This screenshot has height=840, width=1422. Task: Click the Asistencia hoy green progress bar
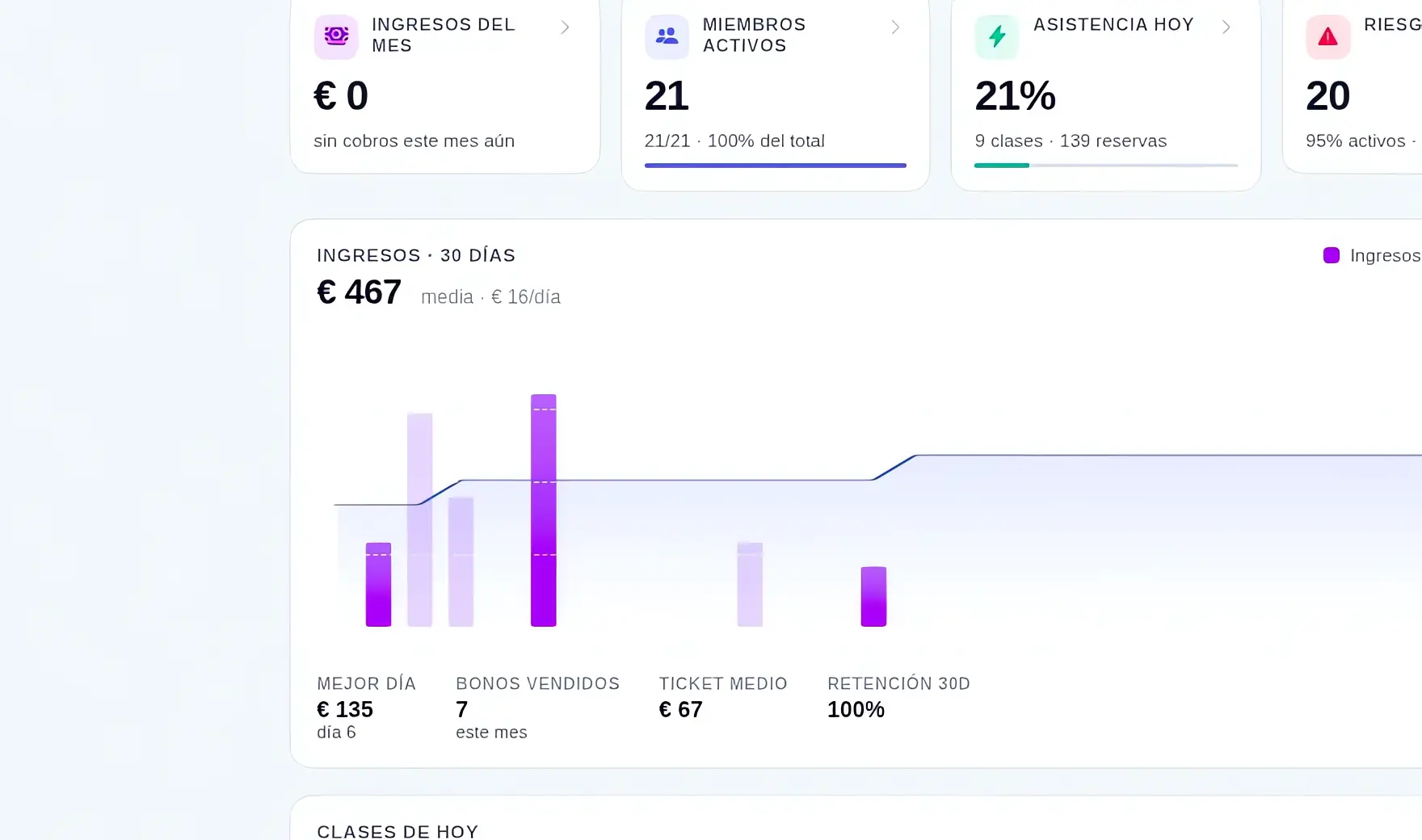coord(1106,166)
